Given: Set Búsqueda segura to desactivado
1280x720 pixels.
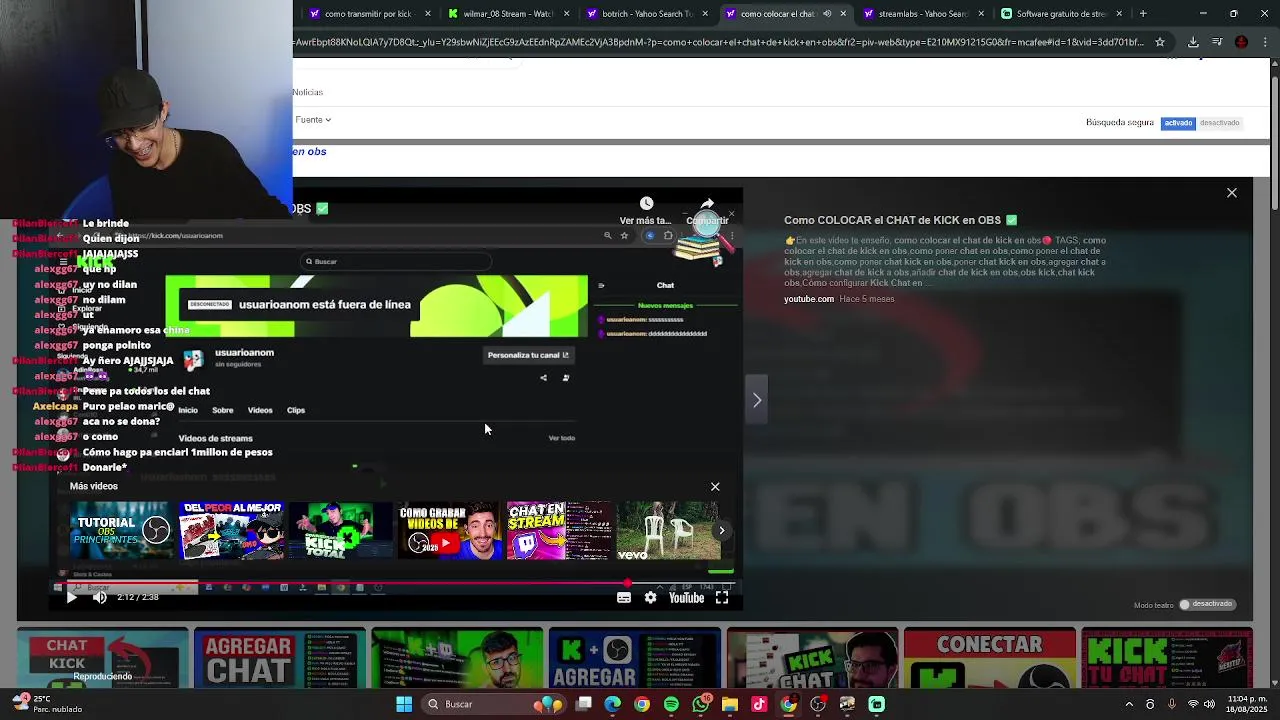Looking at the screenshot, I should point(1219,123).
